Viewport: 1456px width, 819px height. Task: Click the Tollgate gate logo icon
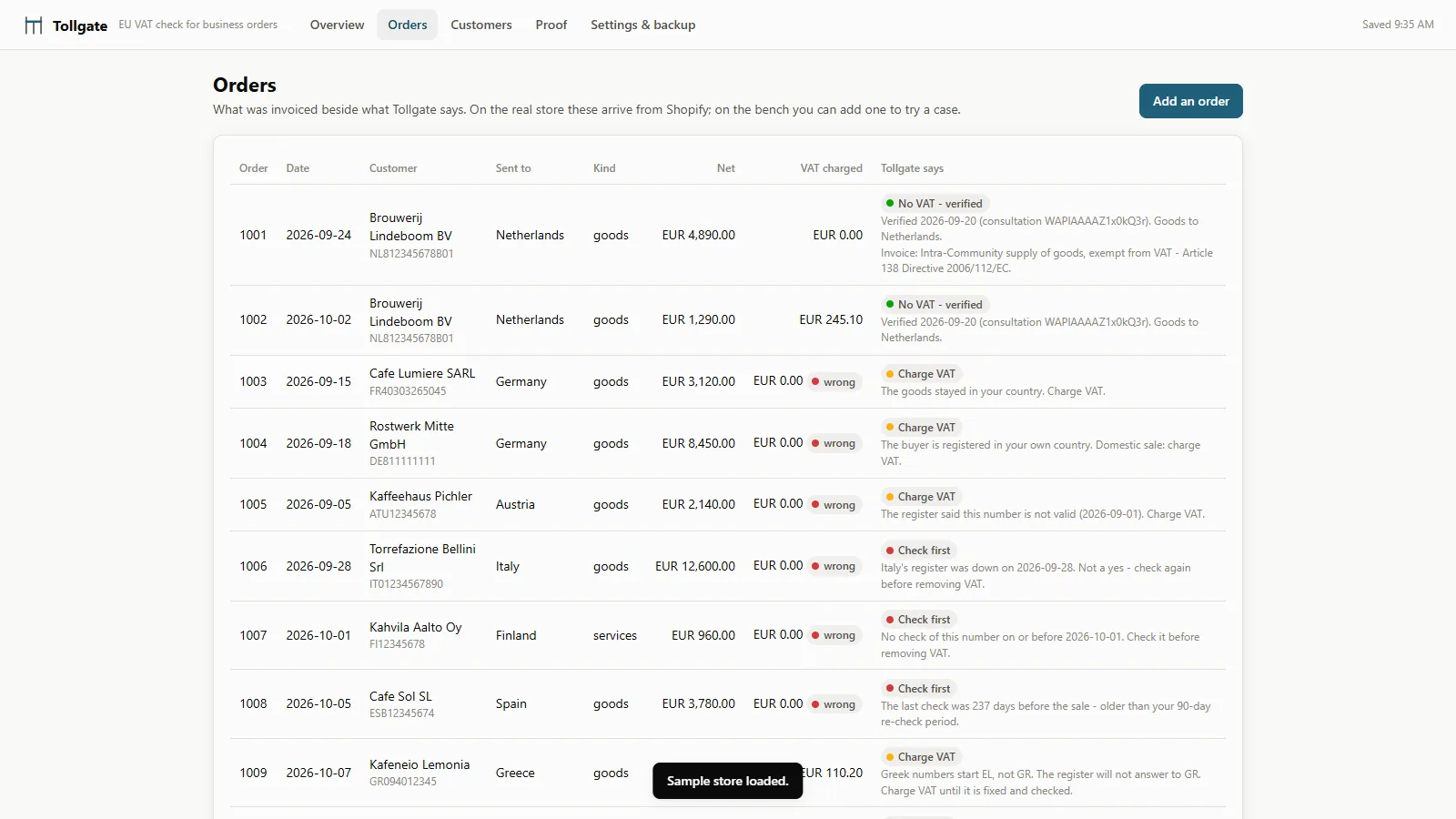(34, 25)
